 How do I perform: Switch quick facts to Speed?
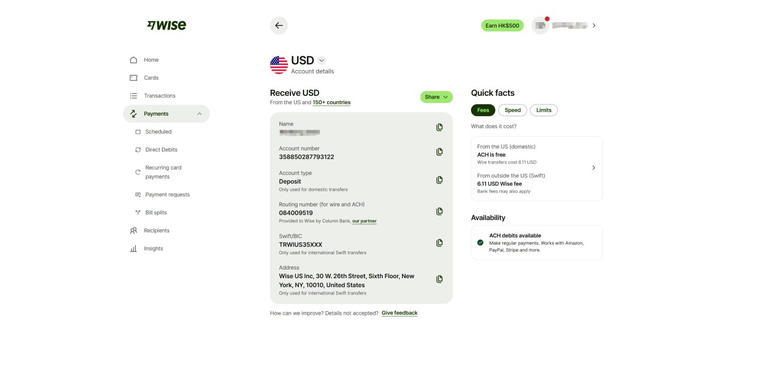(512, 110)
